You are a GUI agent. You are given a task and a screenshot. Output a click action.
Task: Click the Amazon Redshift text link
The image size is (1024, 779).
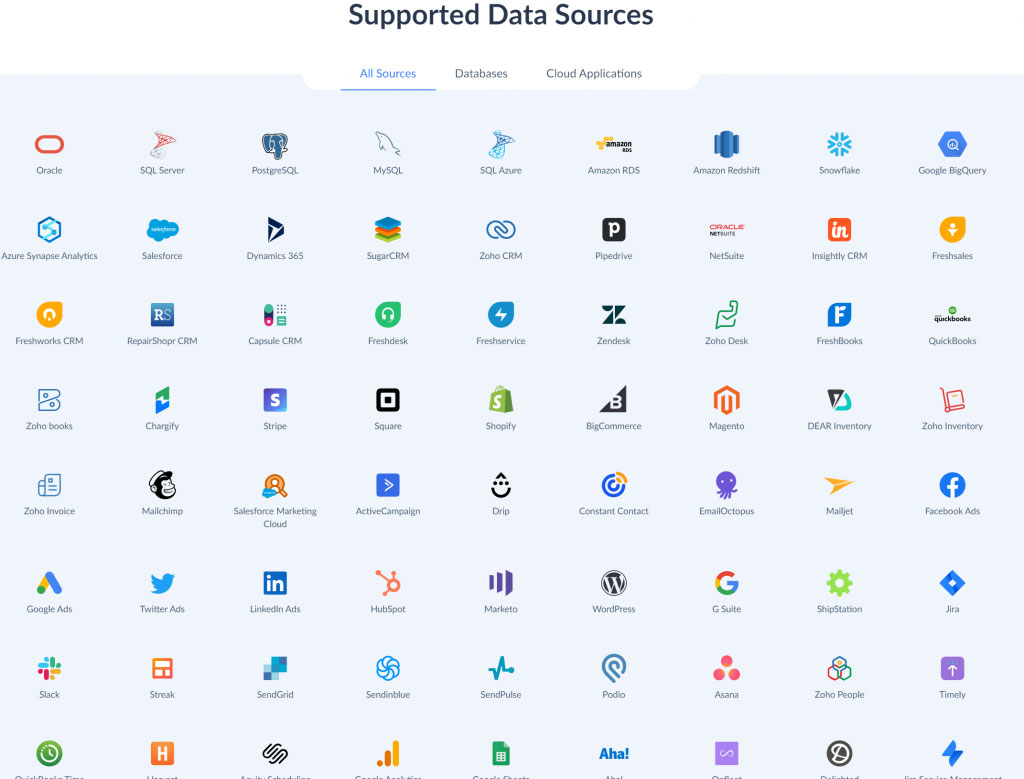[727, 170]
